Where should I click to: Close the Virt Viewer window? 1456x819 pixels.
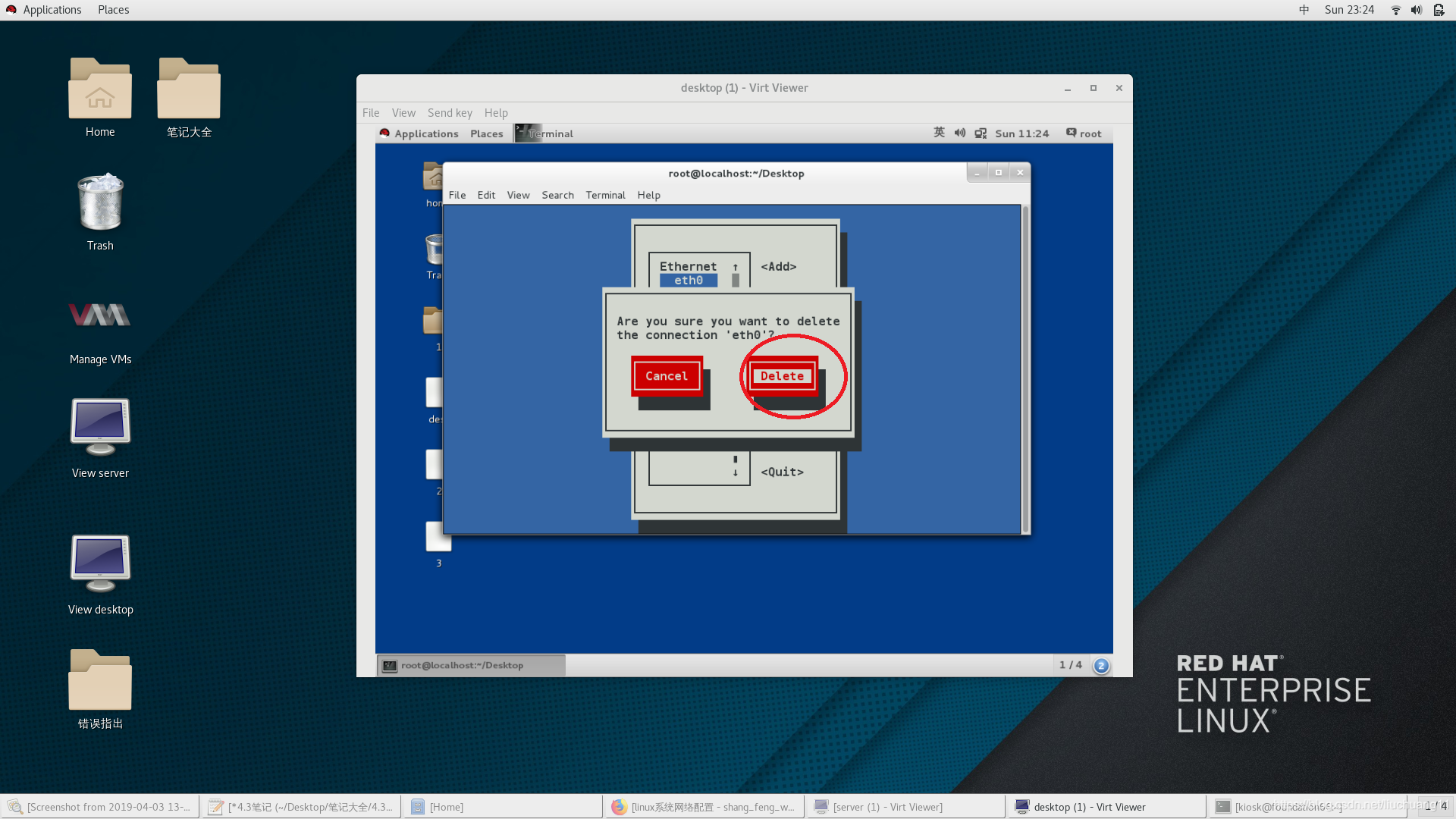1119,88
